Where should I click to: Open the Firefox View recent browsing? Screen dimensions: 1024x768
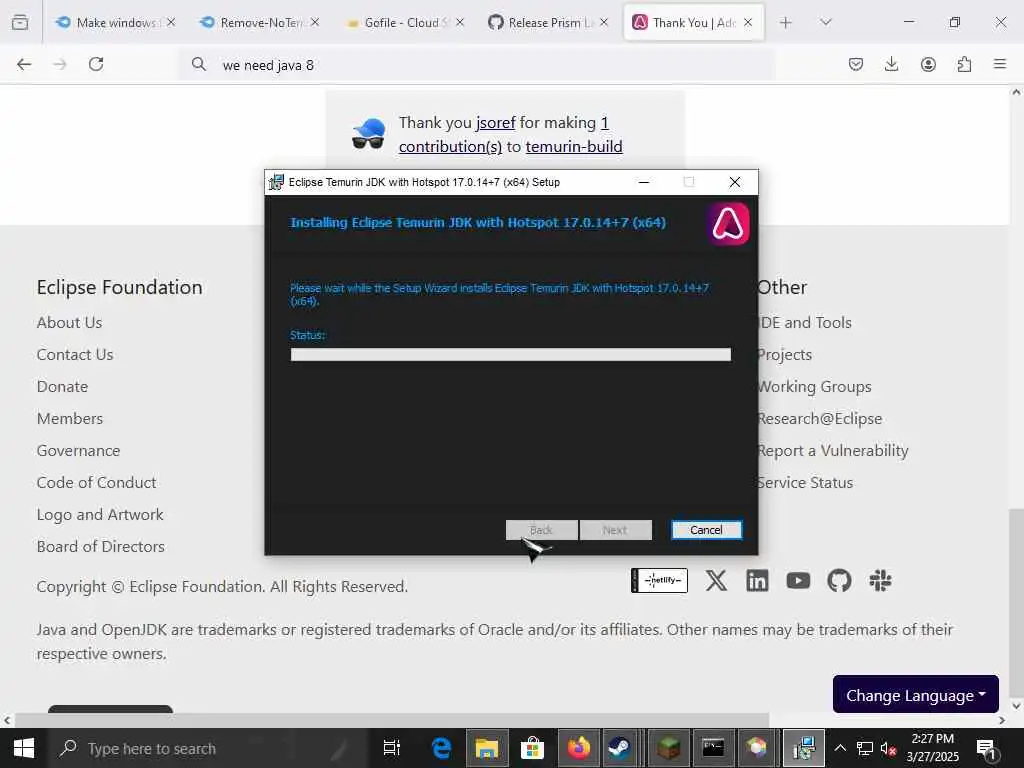pos(20,22)
